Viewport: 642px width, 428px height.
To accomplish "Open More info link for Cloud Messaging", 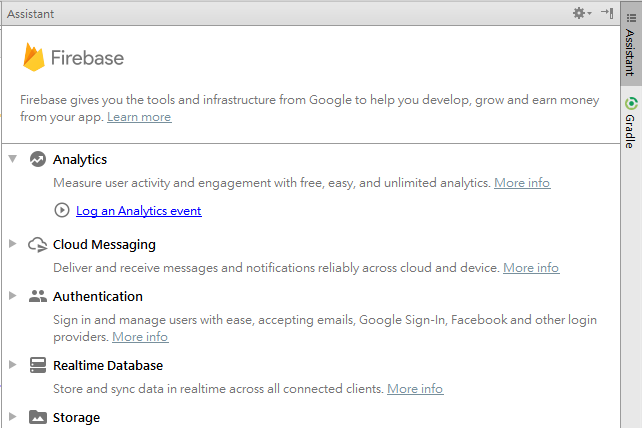I will [x=531, y=268].
